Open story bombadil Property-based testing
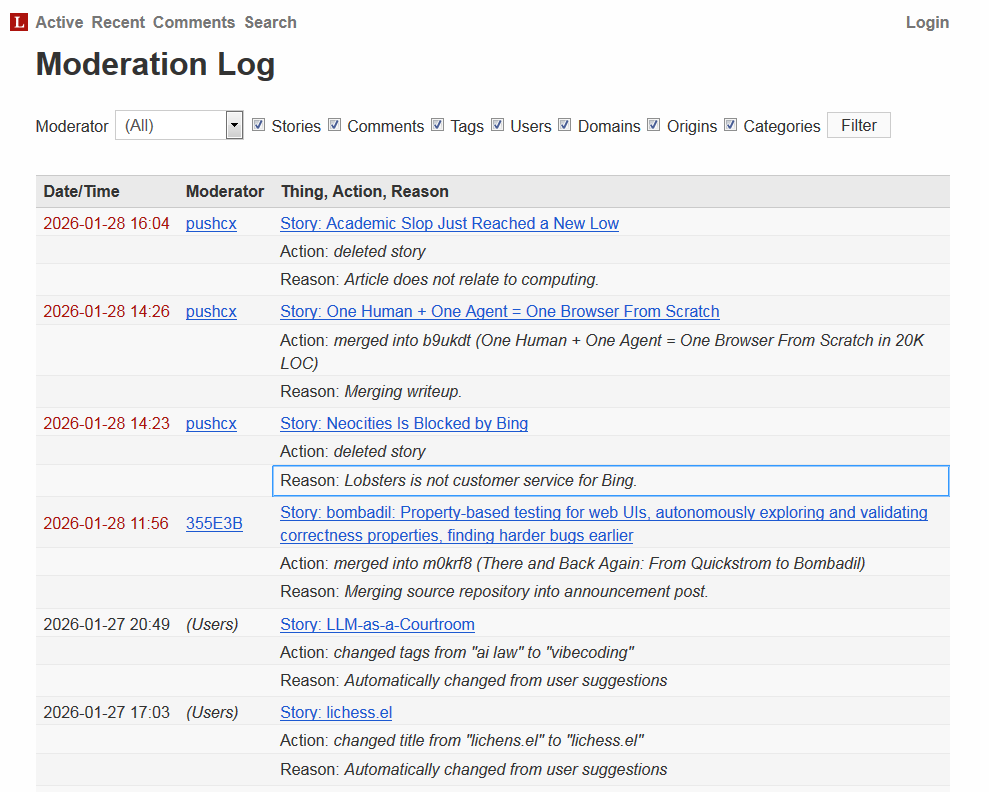This screenshot has height=792, width=989. 604,523
